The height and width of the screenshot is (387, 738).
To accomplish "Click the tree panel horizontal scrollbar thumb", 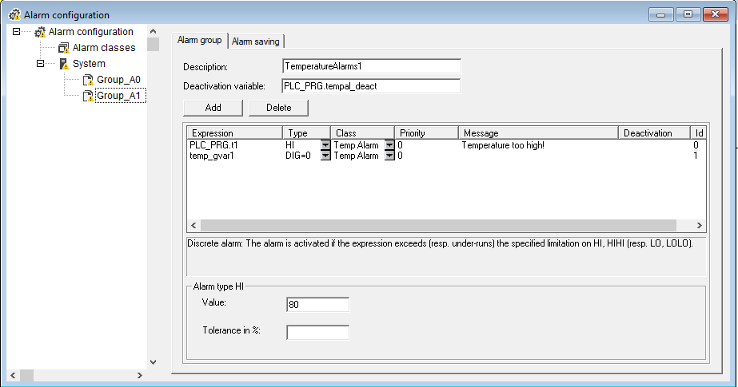I will [27, 375].
